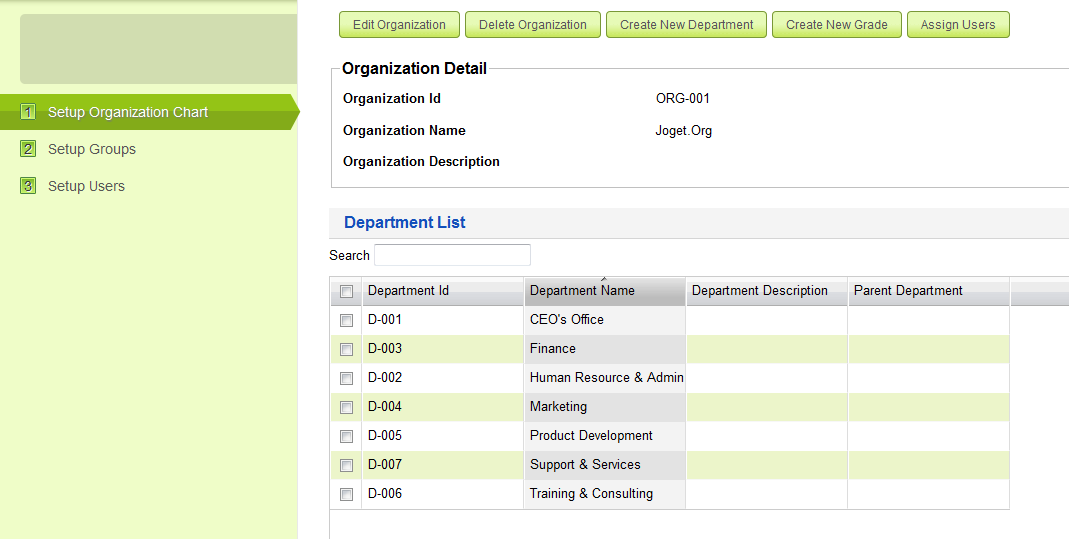1070x539 pixels.
Task: Open Setup Organization Chart step
Action: pyautogui.click(x=128, y=112)
